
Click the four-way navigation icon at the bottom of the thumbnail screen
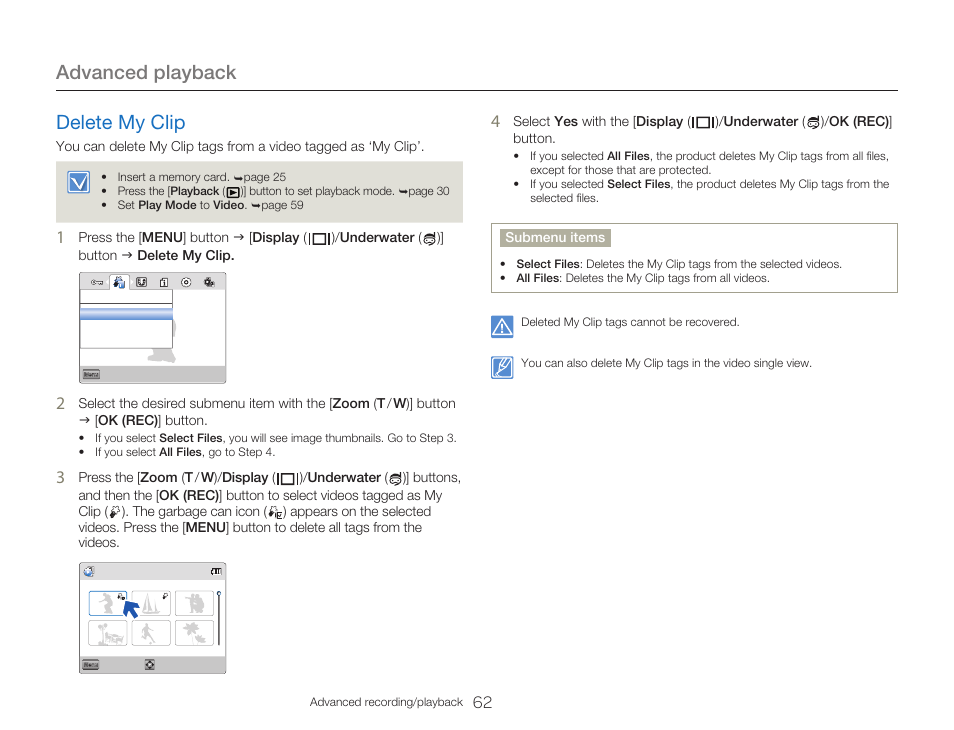tap(150, 665)
